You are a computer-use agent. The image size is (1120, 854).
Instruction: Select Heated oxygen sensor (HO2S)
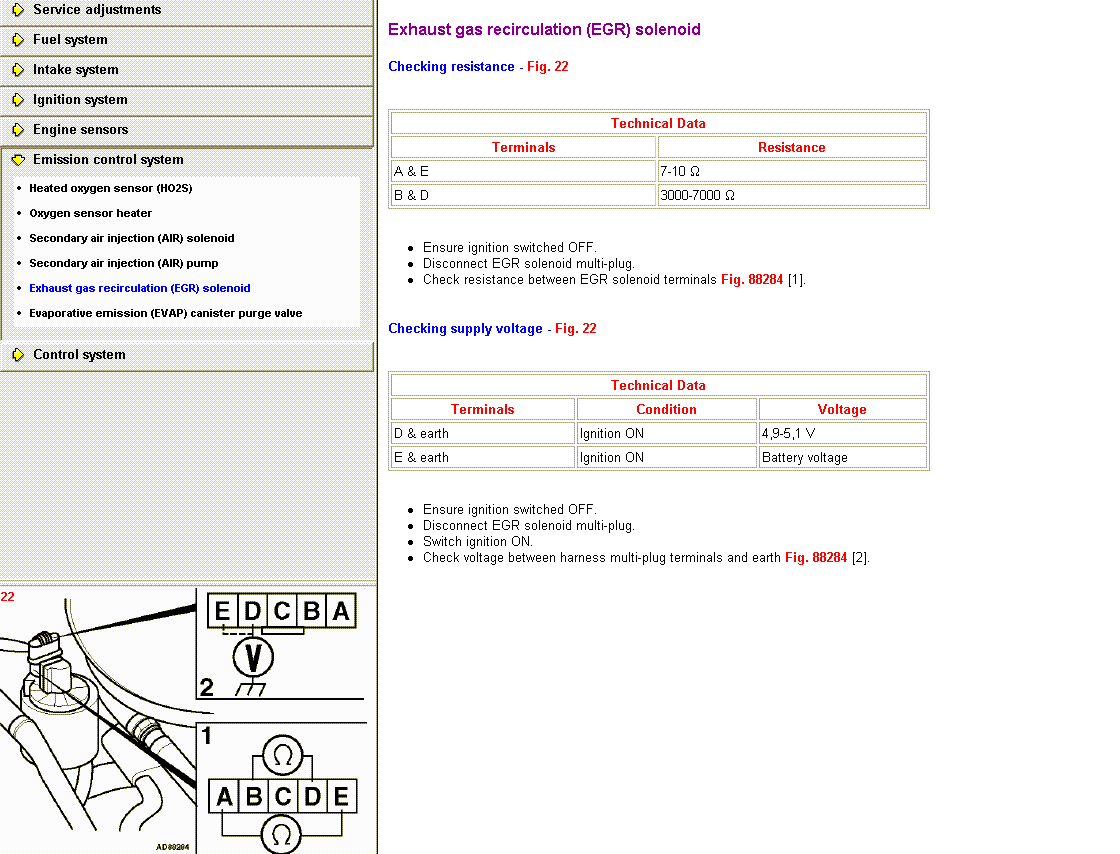(x=110, y=188)
